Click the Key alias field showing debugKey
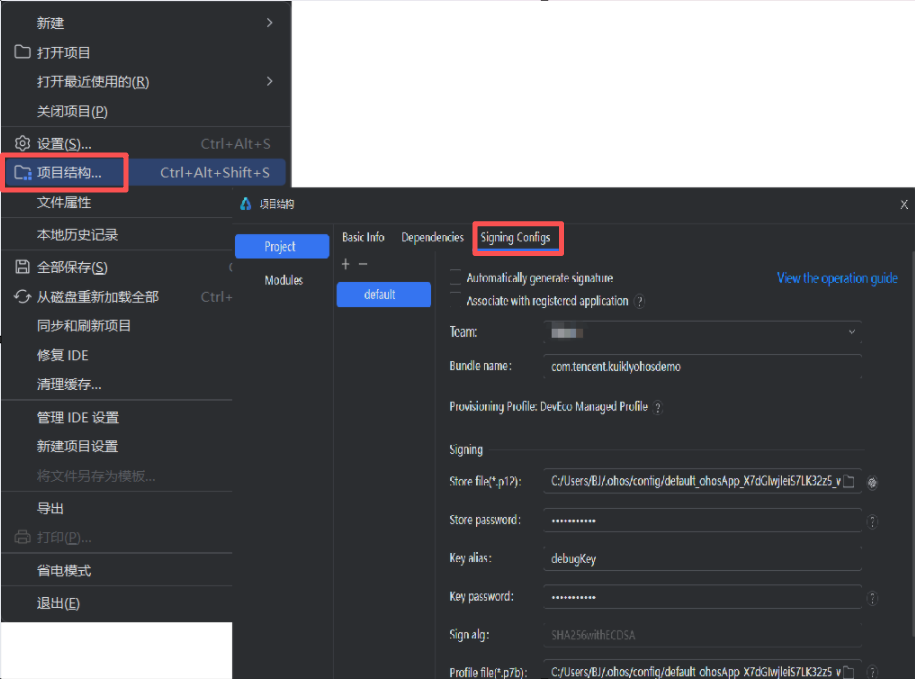915x679 pixels. [702, 558]
